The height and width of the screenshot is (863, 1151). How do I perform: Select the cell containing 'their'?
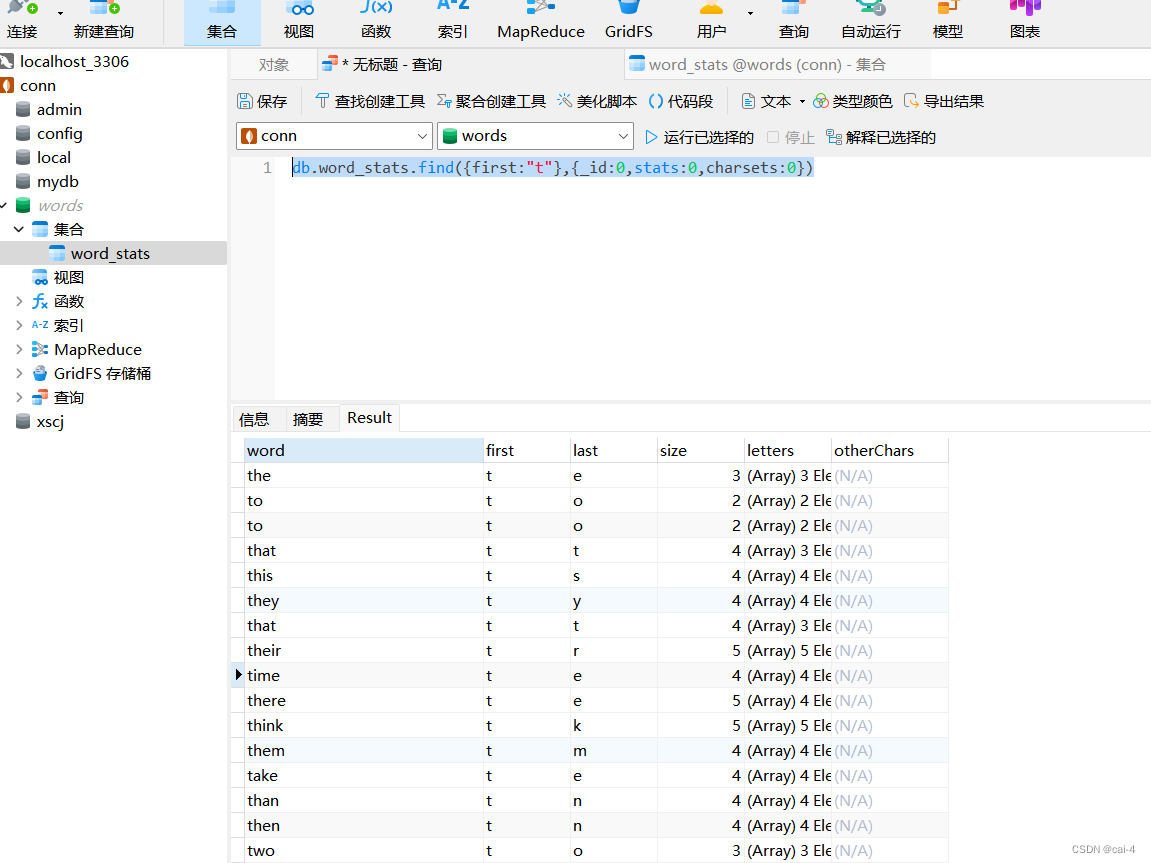point(363,651)
